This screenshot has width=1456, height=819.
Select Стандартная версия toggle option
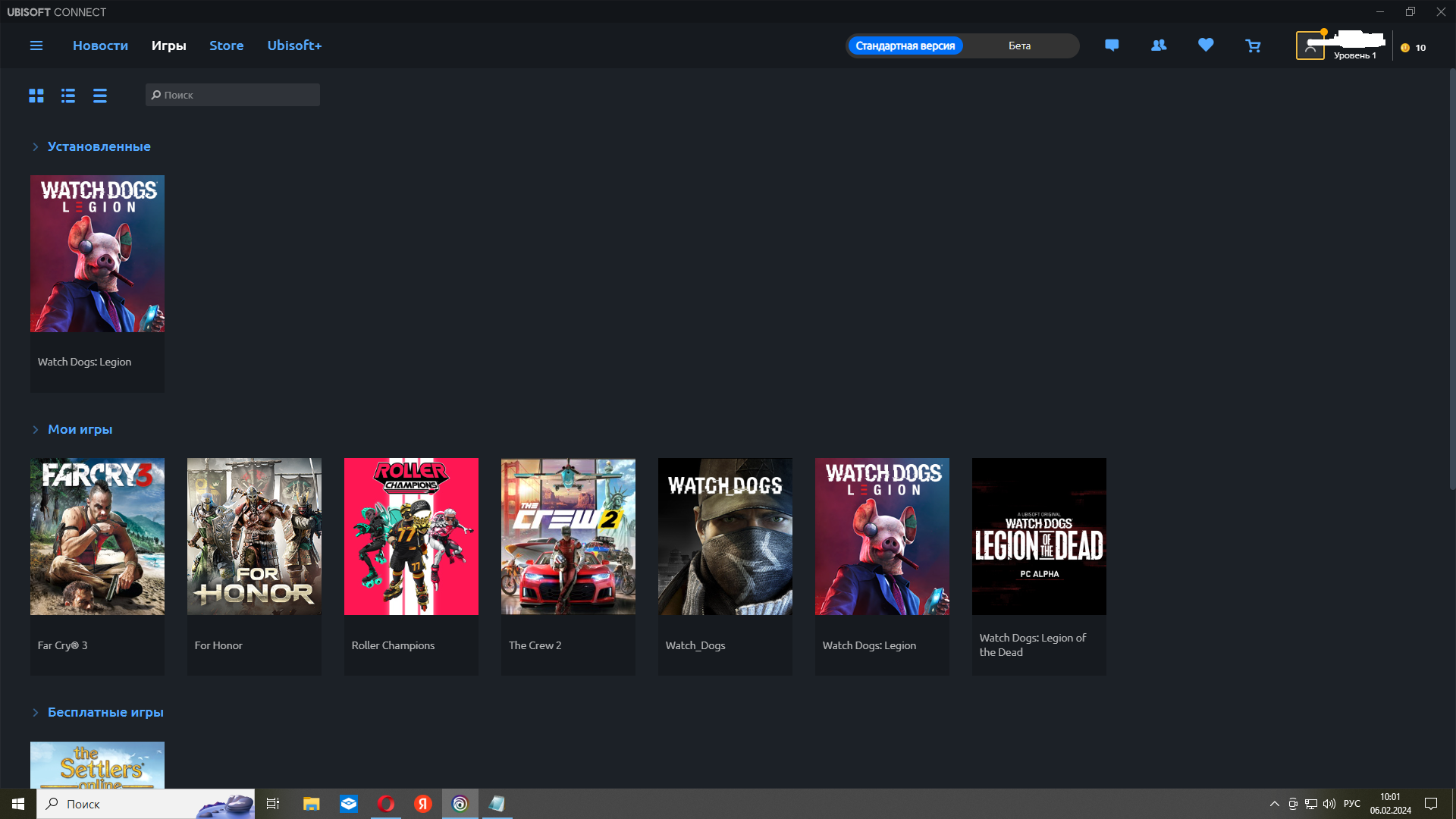905,45
